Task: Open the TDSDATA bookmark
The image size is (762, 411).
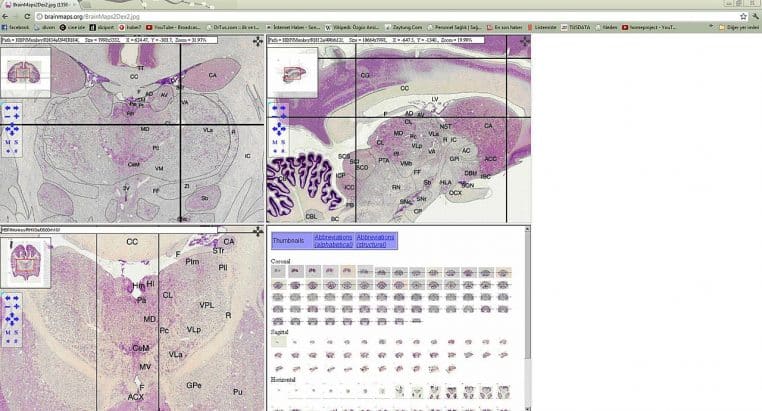Action: [x=576, y=28]
